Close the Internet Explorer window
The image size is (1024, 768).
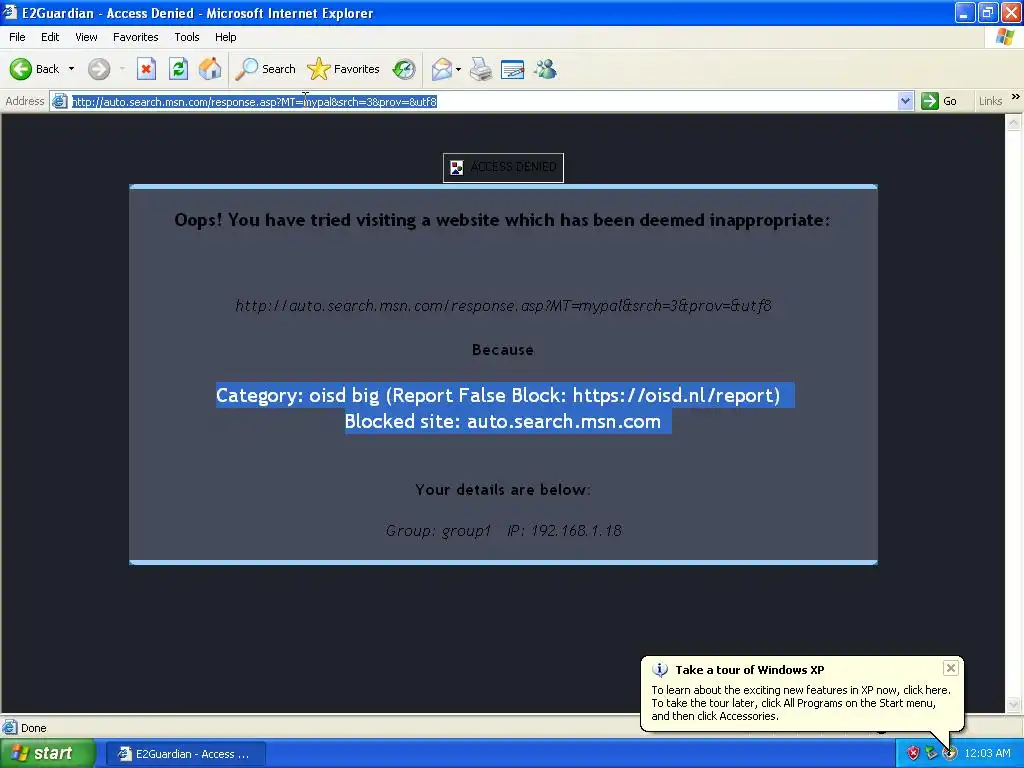tap(1012, 12)
